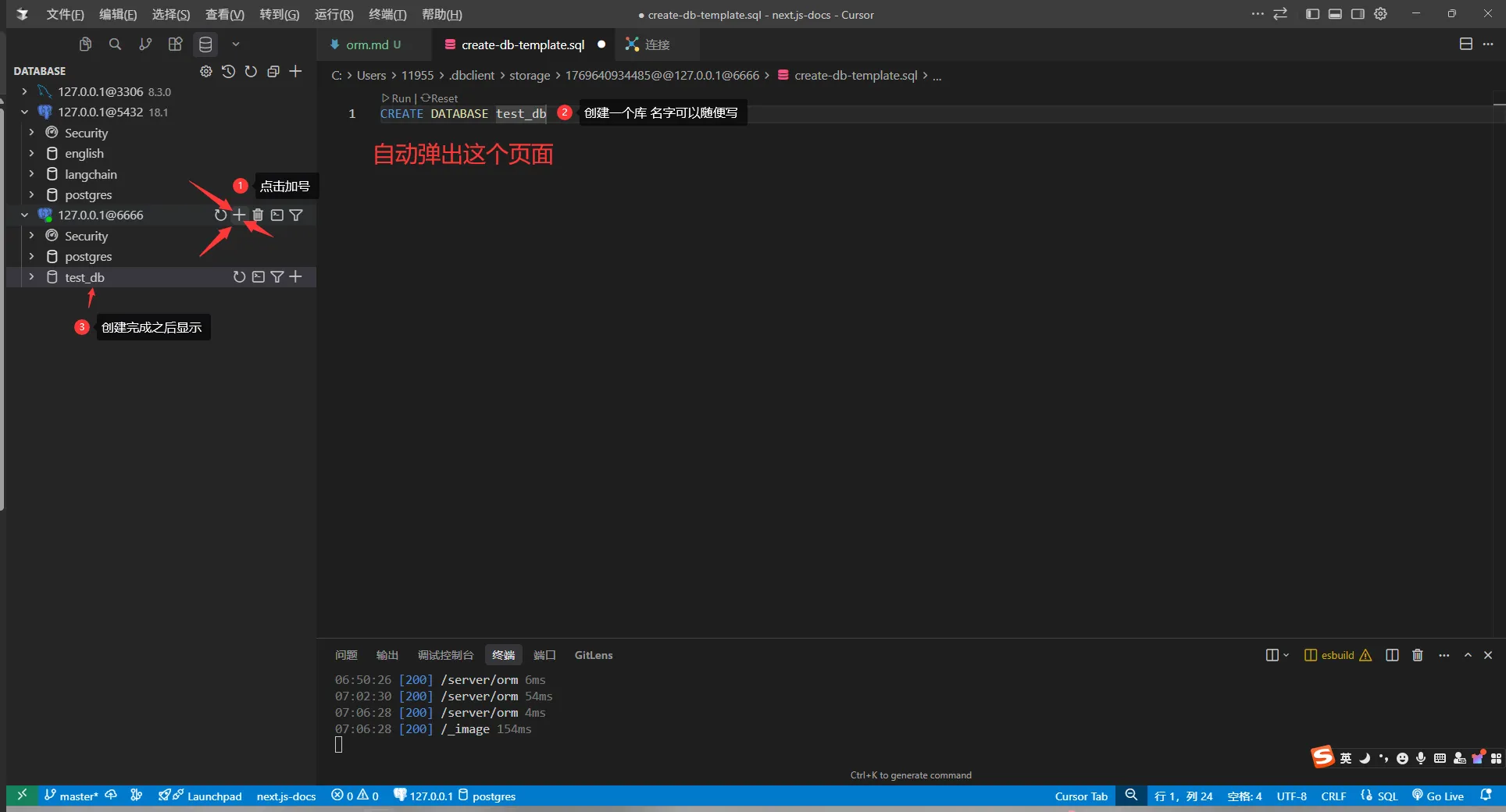Click the add connection plus in DATABASE header

click(295, 71)
